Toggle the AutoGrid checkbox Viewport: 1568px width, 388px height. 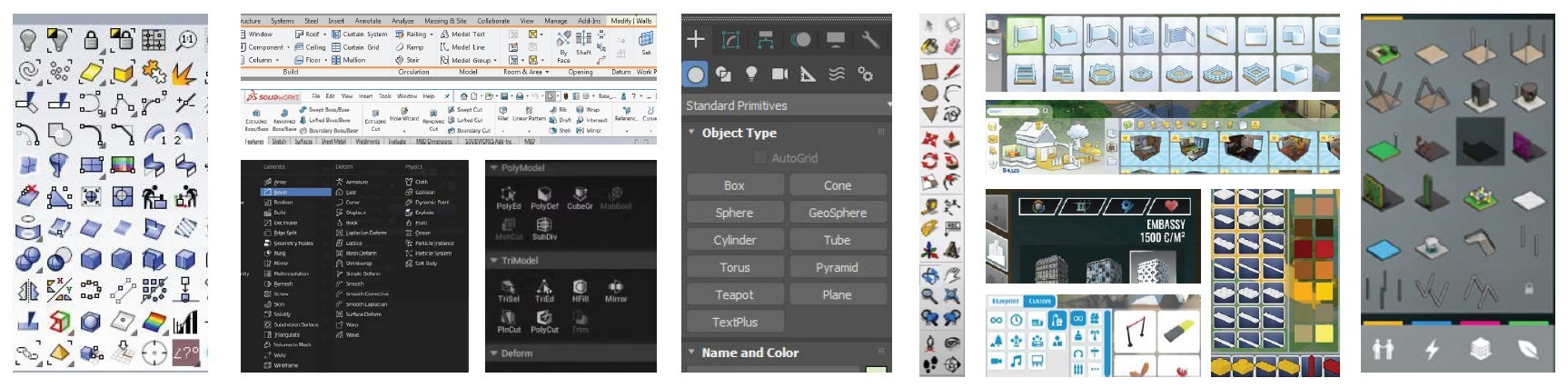coord(760,158)
